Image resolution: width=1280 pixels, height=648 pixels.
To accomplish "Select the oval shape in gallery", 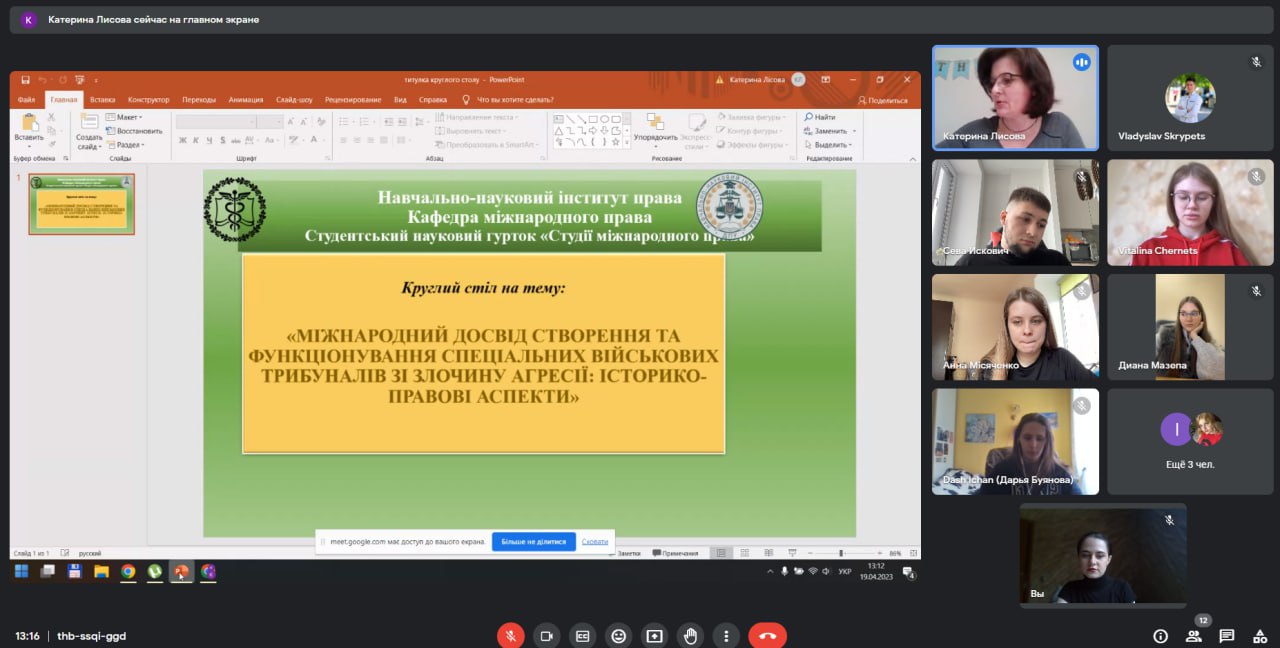I will tap(604, 119).
